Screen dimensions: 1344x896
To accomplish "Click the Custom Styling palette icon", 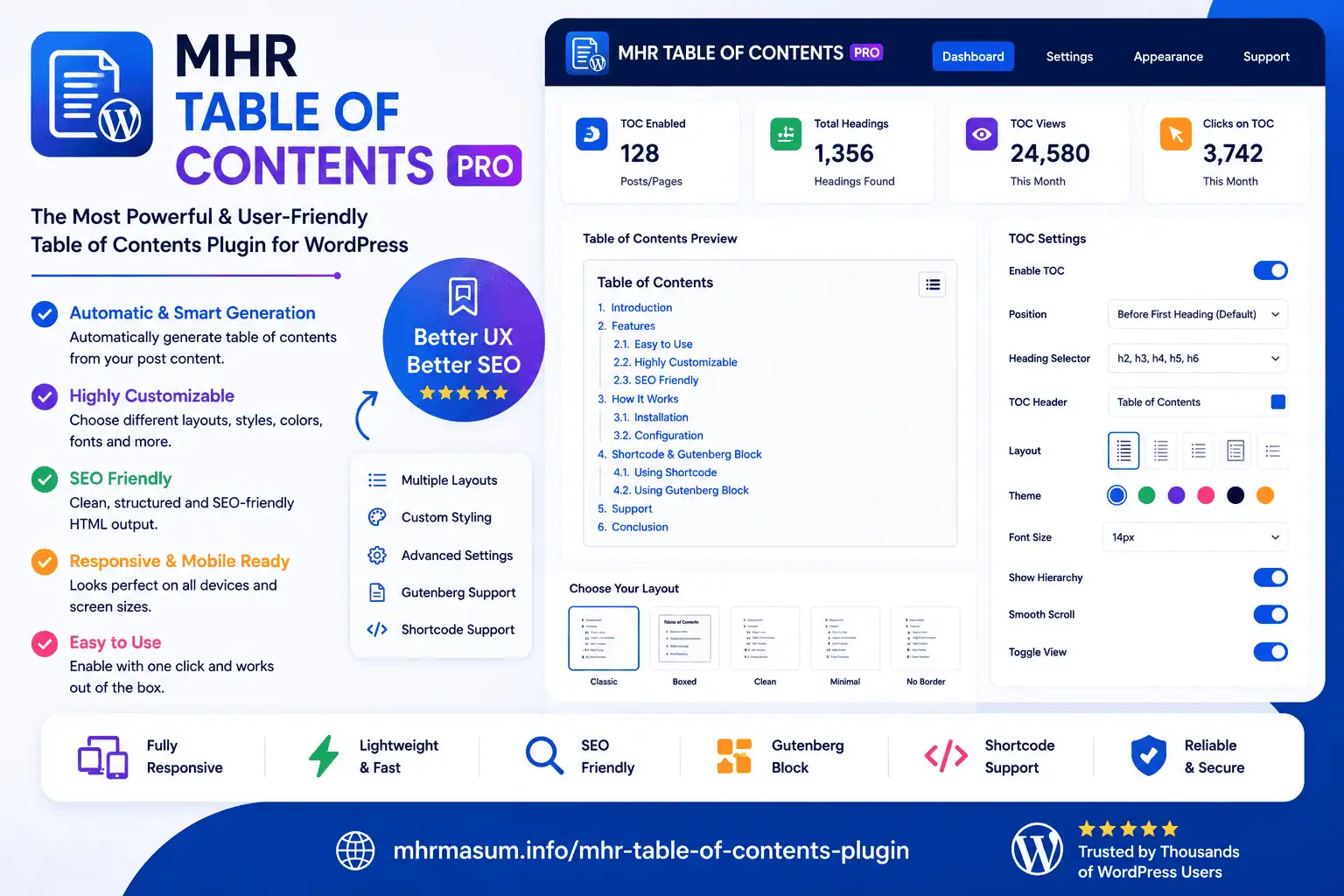I will (377, 517).
